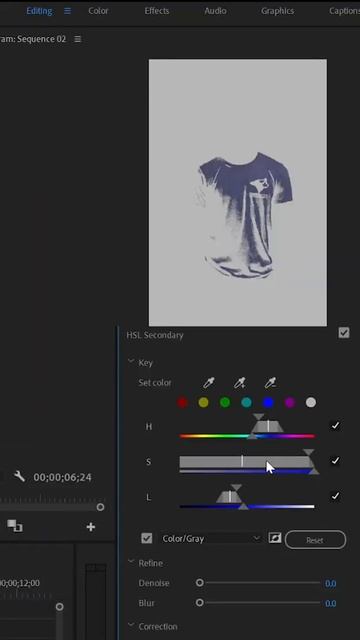Click the zoom scroll bar end handle
This screenshot has height=640, width=360.
pos(100,507)
